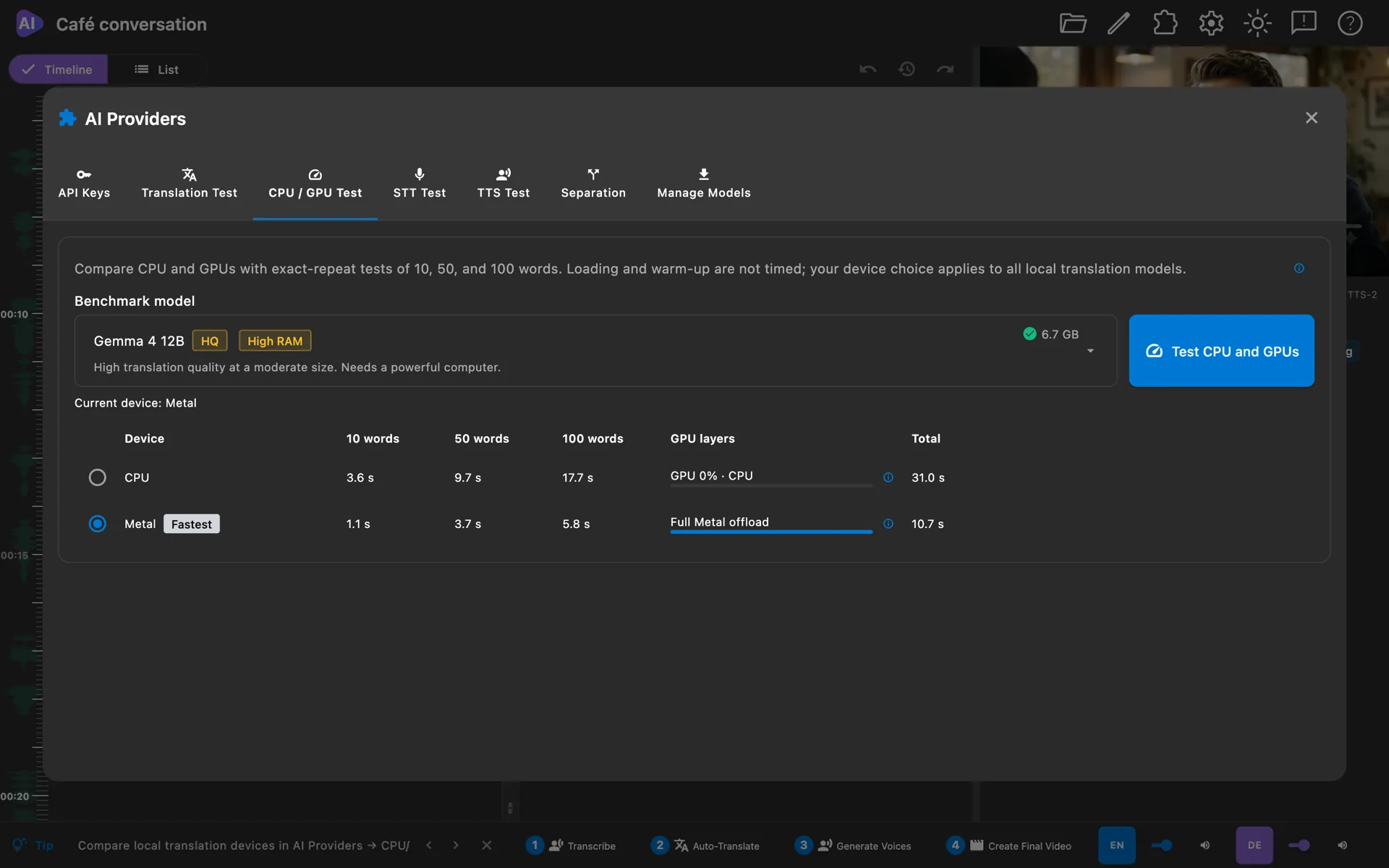Image resolution: width=1389 pixels, height=868 pixels.
Task: Open the project folder icon
Action: tap(1073, 24)
